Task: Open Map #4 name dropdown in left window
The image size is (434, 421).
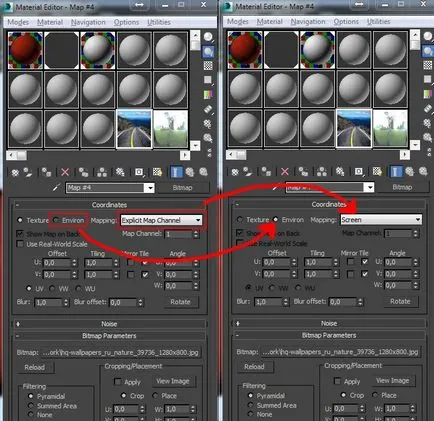Action: 150,188
